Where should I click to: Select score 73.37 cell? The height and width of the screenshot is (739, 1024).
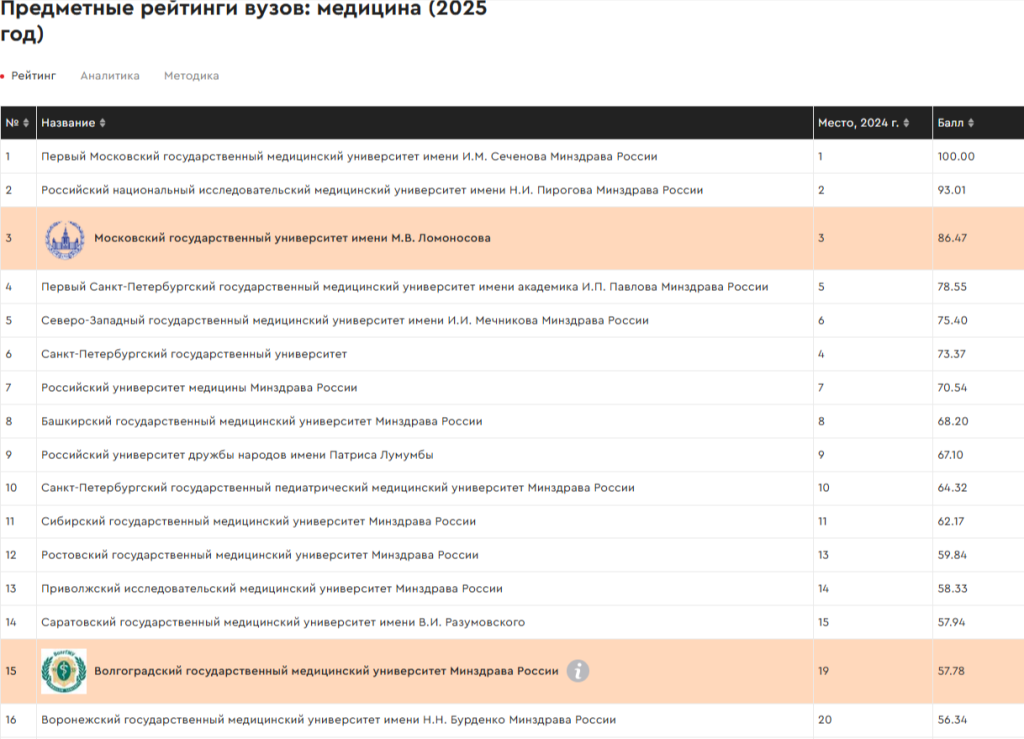(x=952, y=354)
